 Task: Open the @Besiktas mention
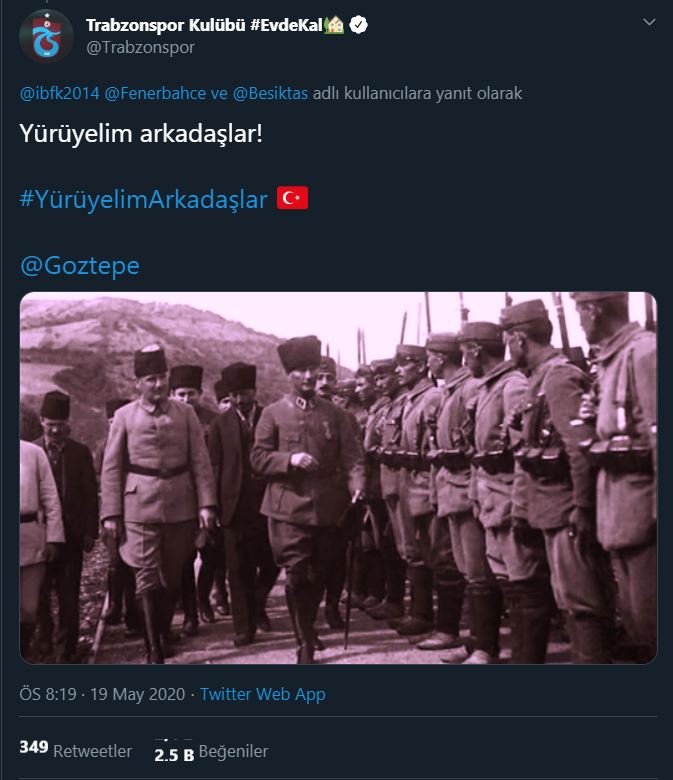(270, 94)
